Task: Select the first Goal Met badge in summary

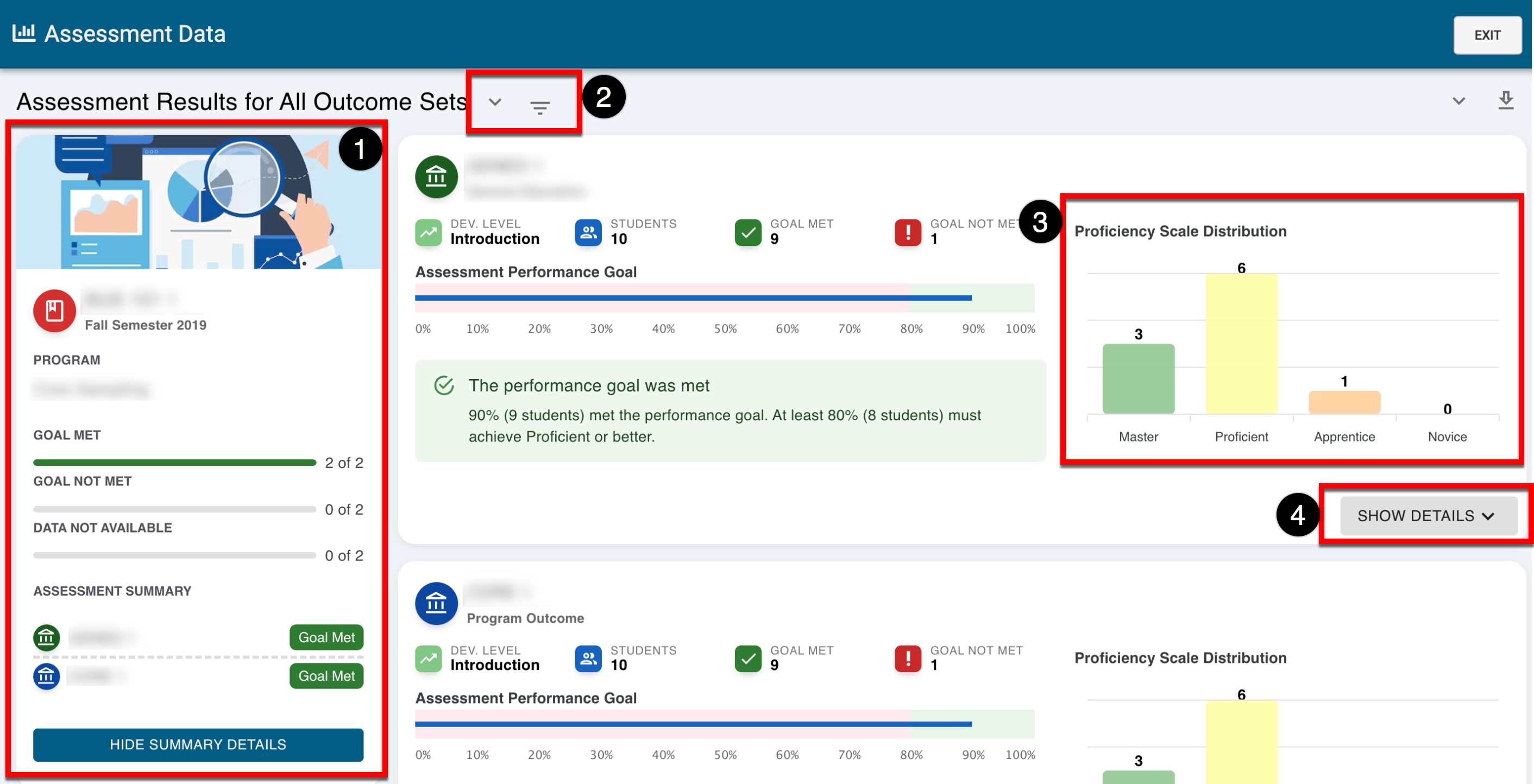Action: [x=326, y=636]
